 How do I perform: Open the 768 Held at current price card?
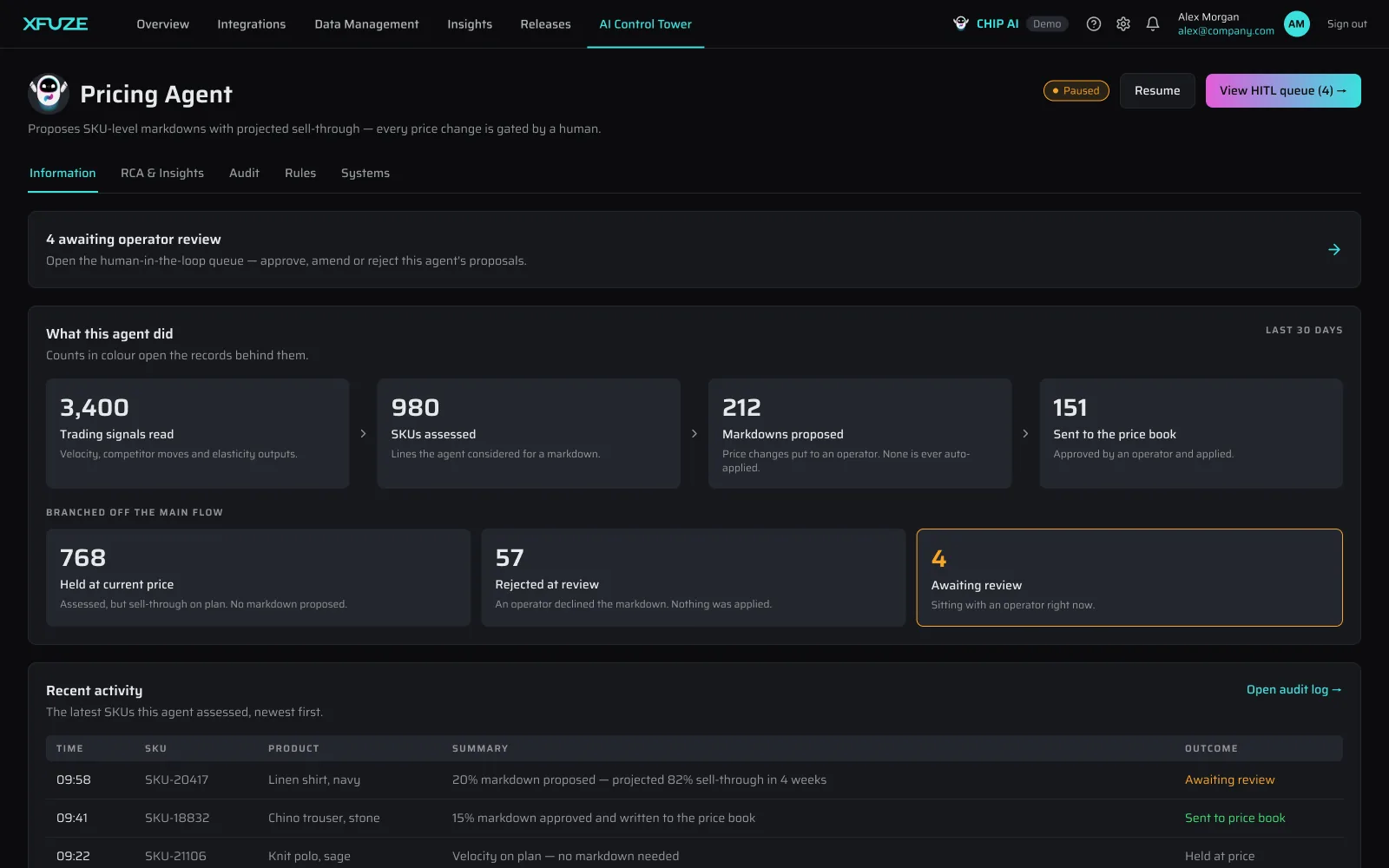[259, 577]
